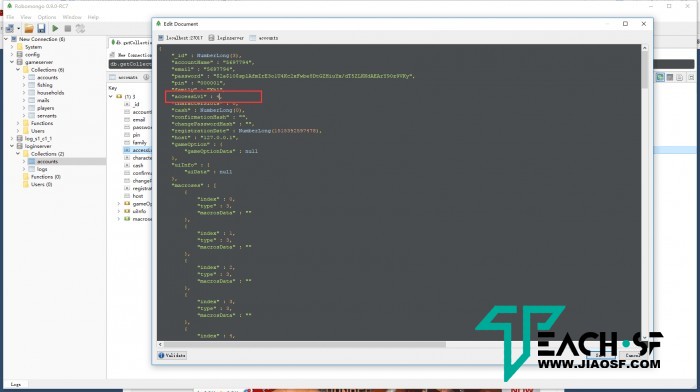Save with the floppy disk icon
The width and height of the screenshot is (700, 392).
pyautogui.click(x=42, y=29)
